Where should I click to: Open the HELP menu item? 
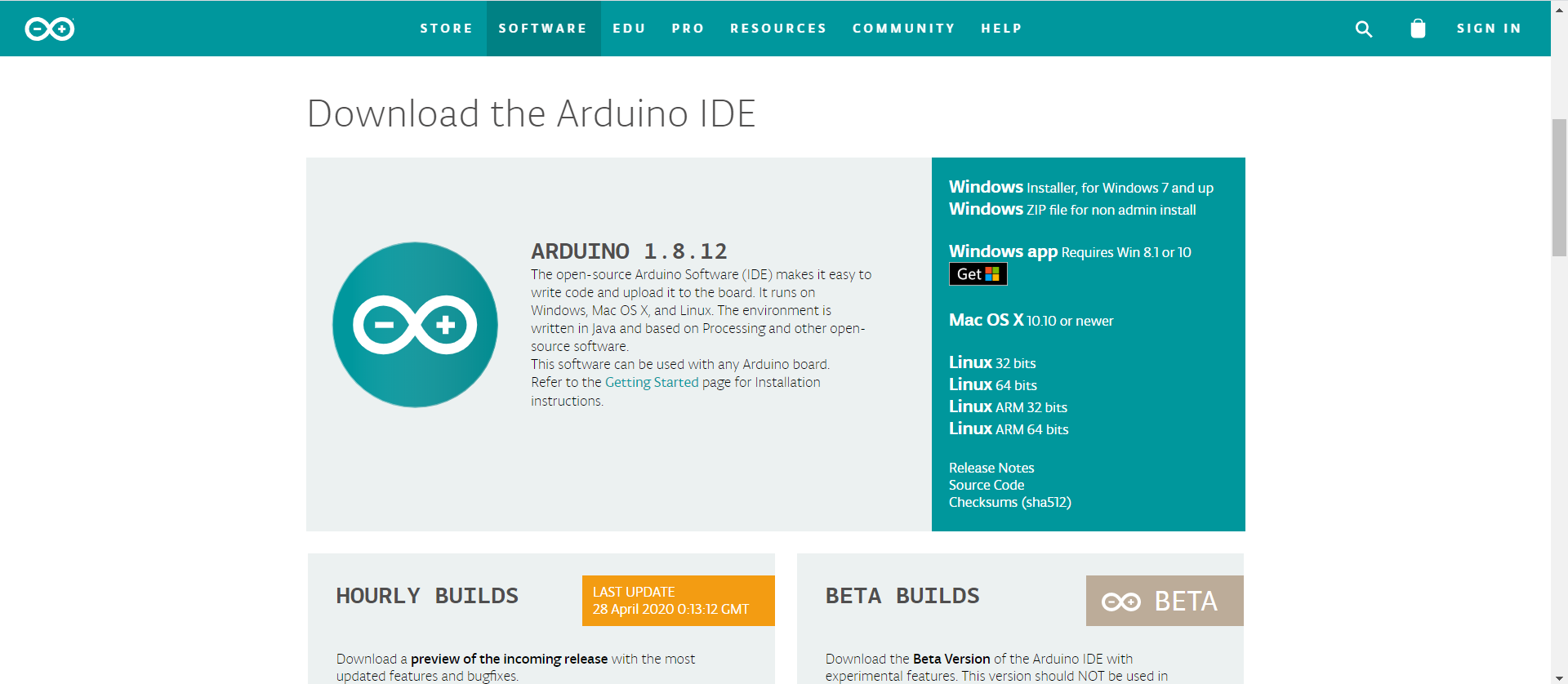pos(1002,29)
